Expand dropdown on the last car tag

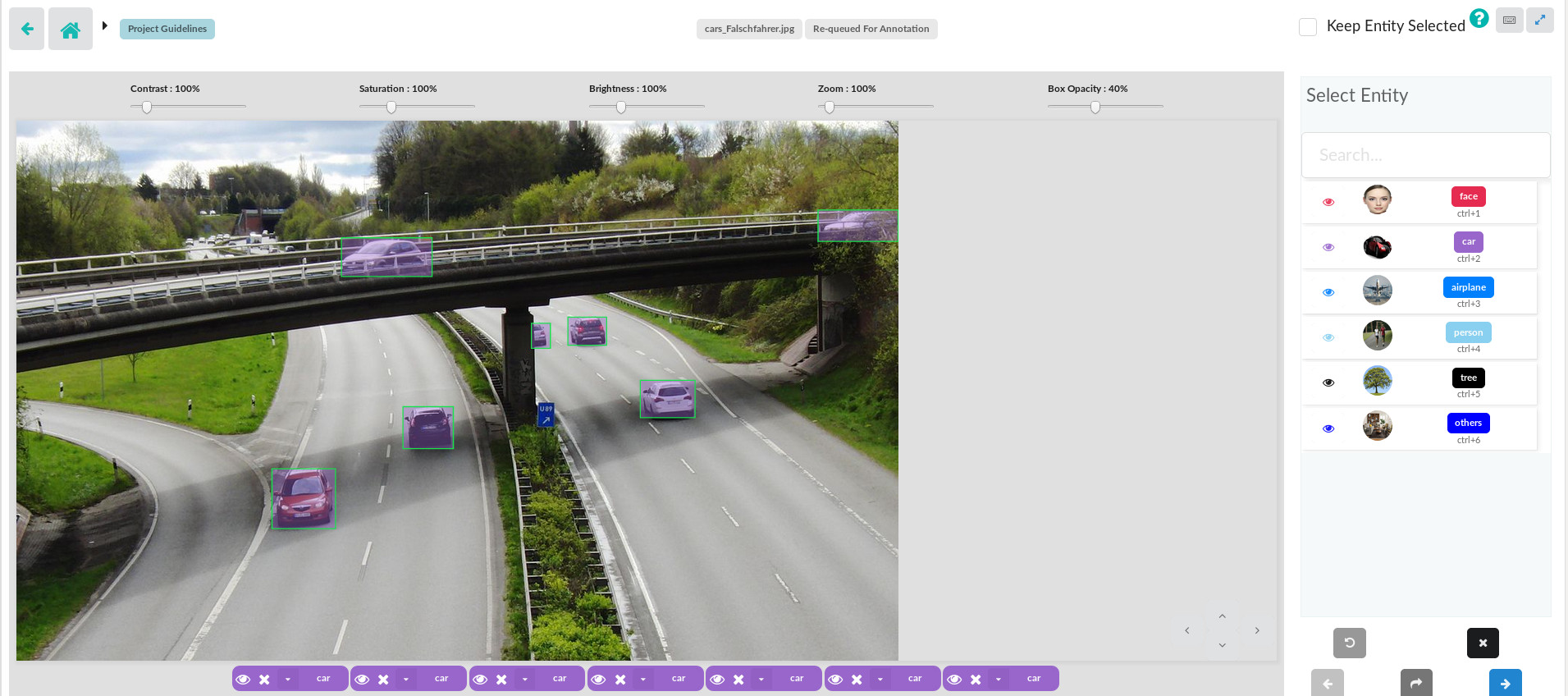pos(999,679)
